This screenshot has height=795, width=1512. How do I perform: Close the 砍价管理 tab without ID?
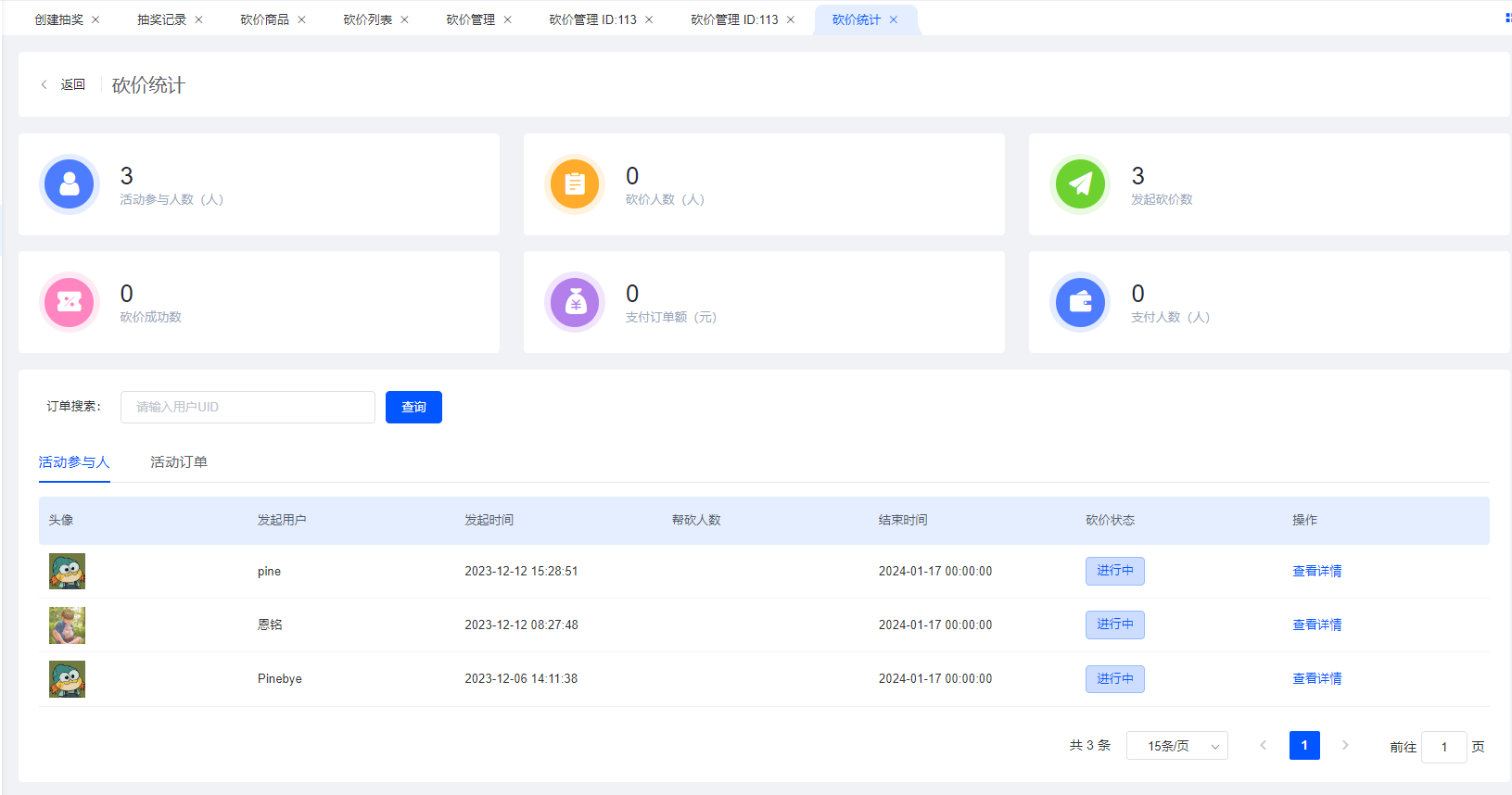507,19
